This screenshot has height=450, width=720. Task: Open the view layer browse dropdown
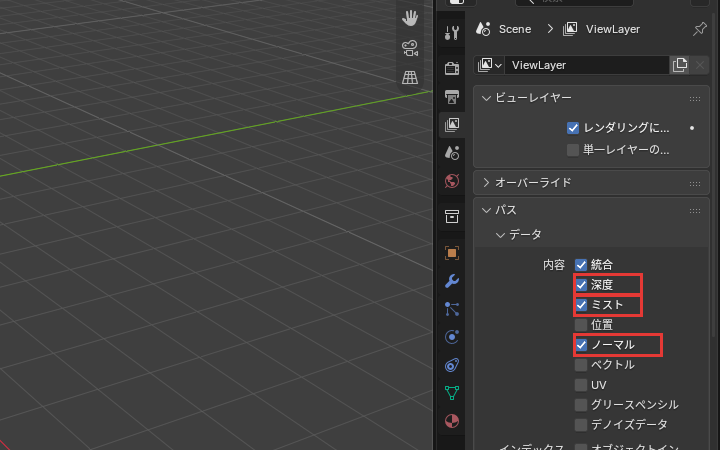coord(489,65)
